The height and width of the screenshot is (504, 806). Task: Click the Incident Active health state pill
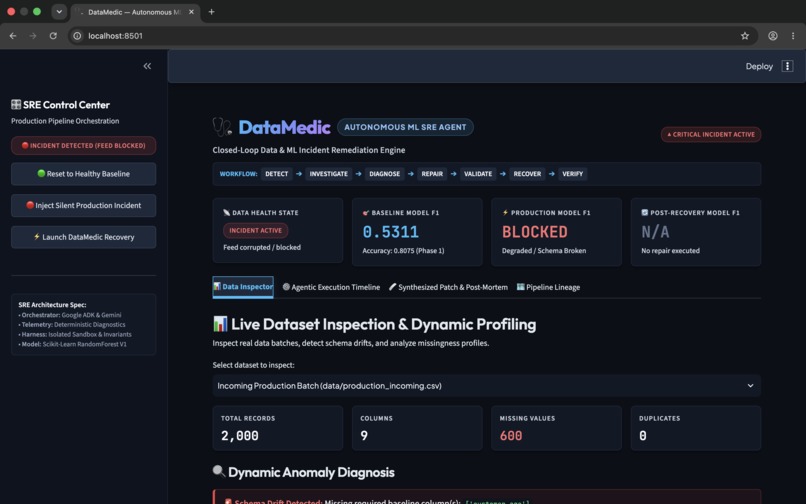pos(255,230)
